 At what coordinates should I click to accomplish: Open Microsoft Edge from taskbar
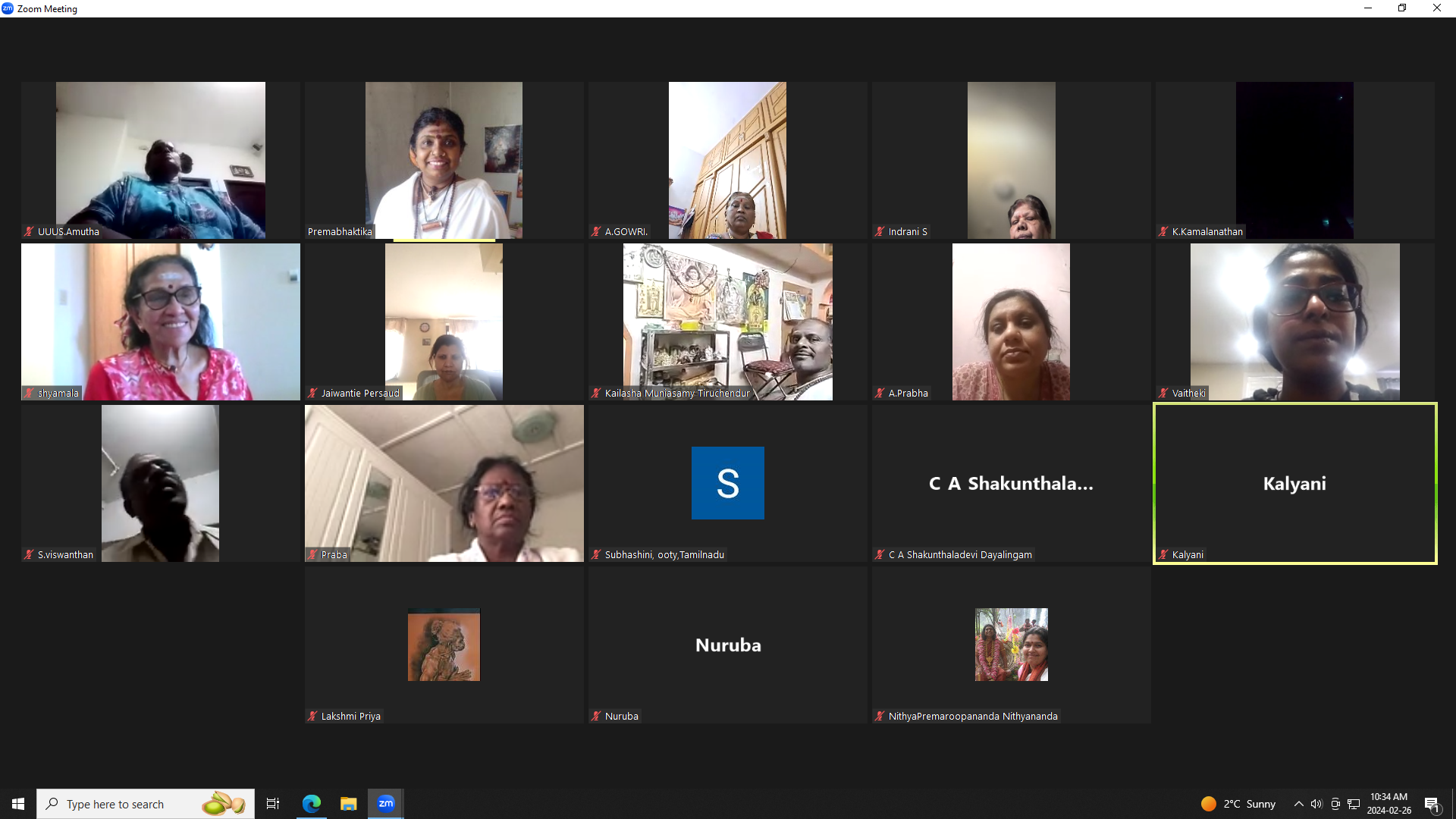pyautogui.click(x=312, y=804)
